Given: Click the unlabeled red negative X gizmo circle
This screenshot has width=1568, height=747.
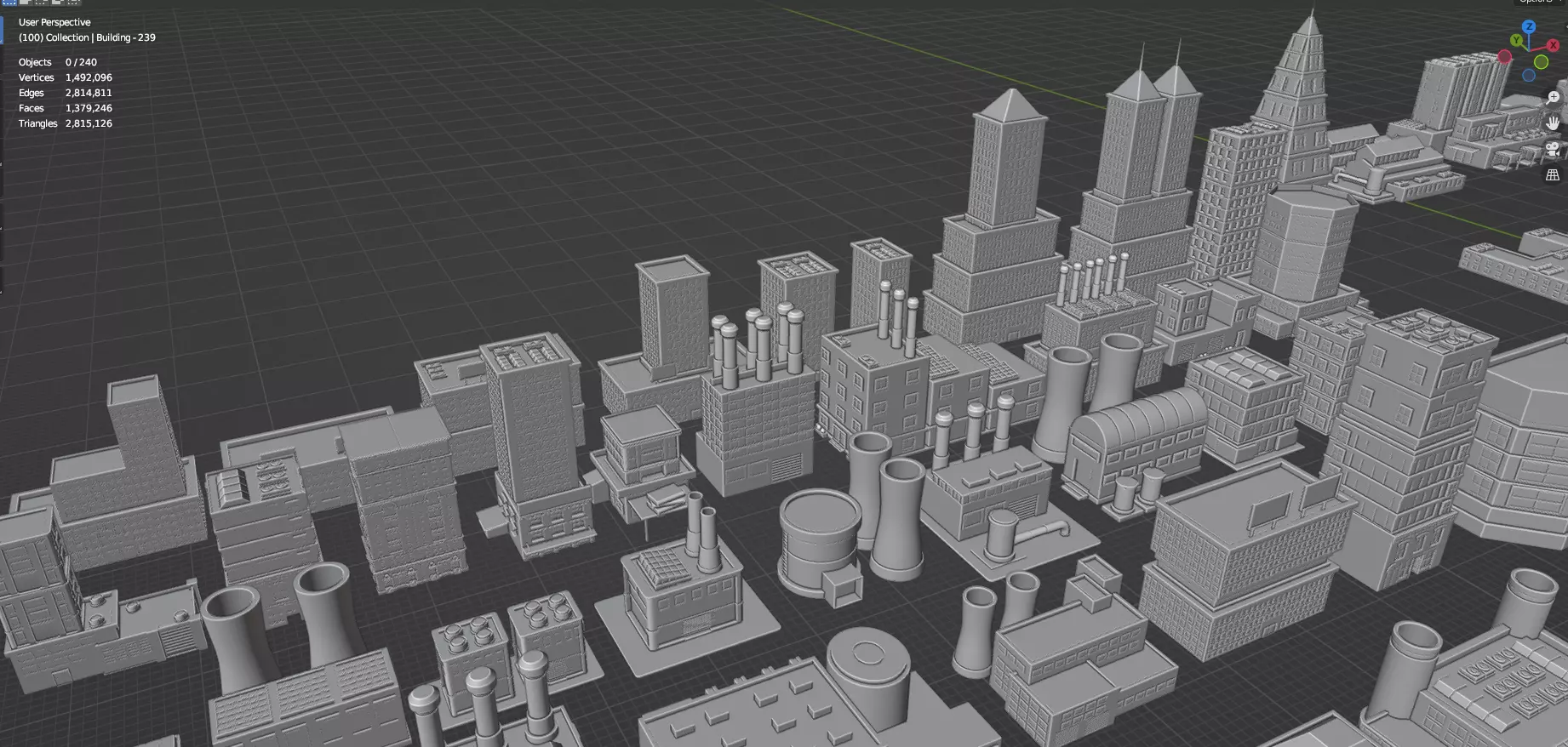Looking at the screenshot, I should click(1505, 57).
